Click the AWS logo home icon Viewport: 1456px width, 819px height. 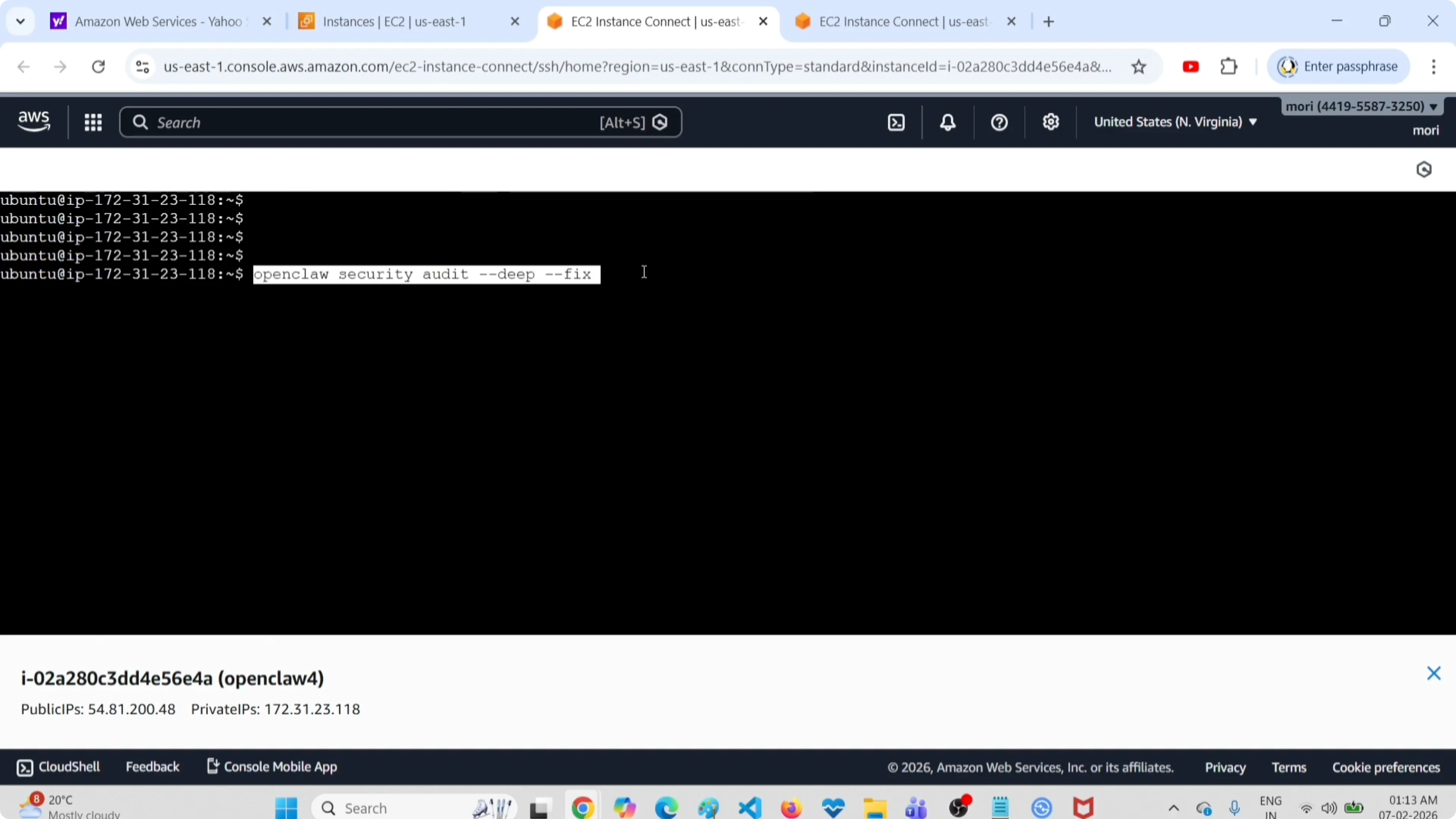[34, 121]
